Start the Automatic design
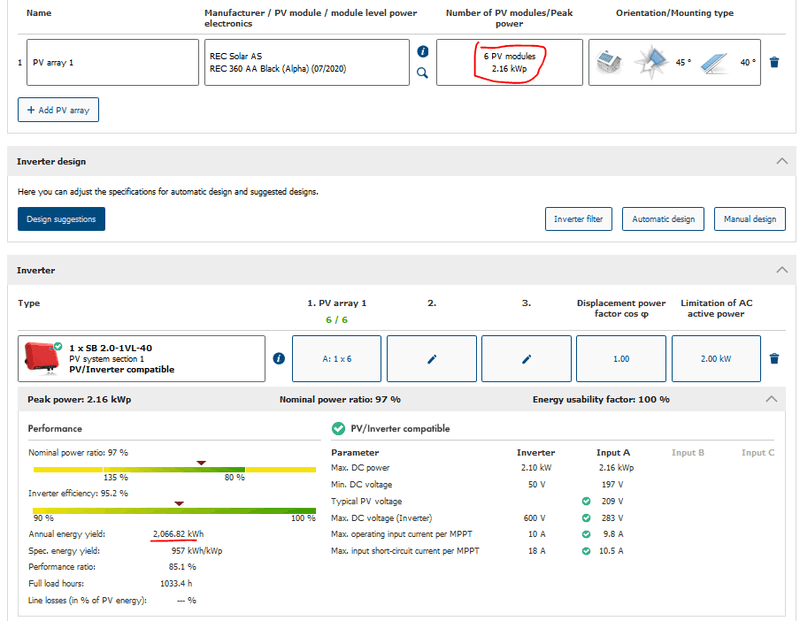Screen dimensions: 800x621 663,219
